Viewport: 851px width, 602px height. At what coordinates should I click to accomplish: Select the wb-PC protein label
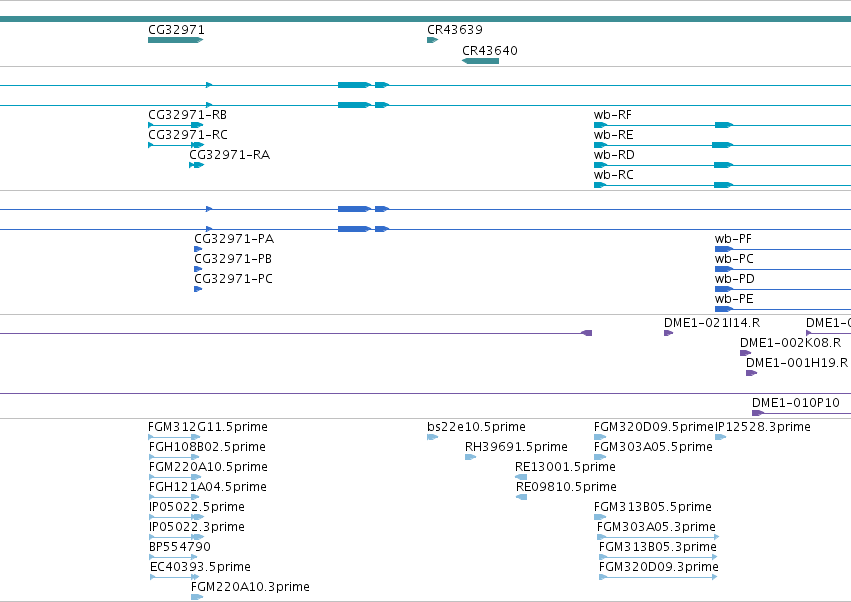click(x=734, y=259)
